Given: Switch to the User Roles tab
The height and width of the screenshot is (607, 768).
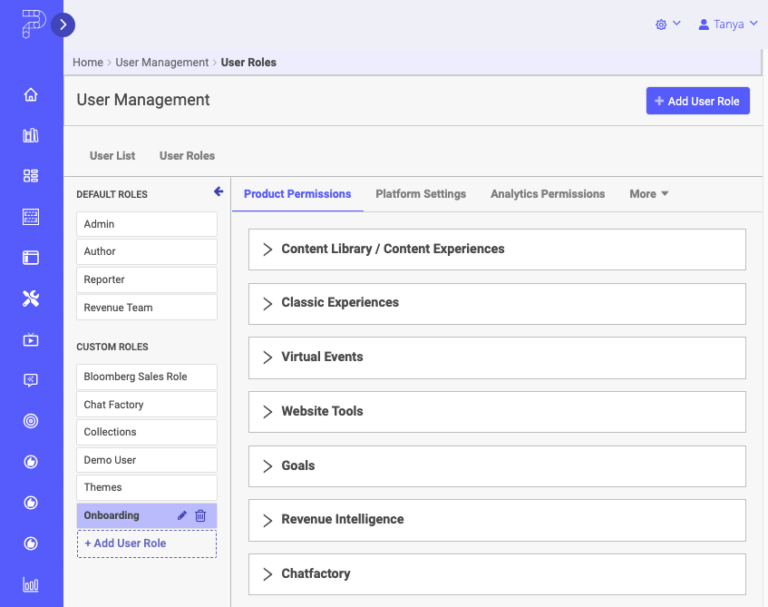Looking at the screenshot, I should (x=187, y=156).
